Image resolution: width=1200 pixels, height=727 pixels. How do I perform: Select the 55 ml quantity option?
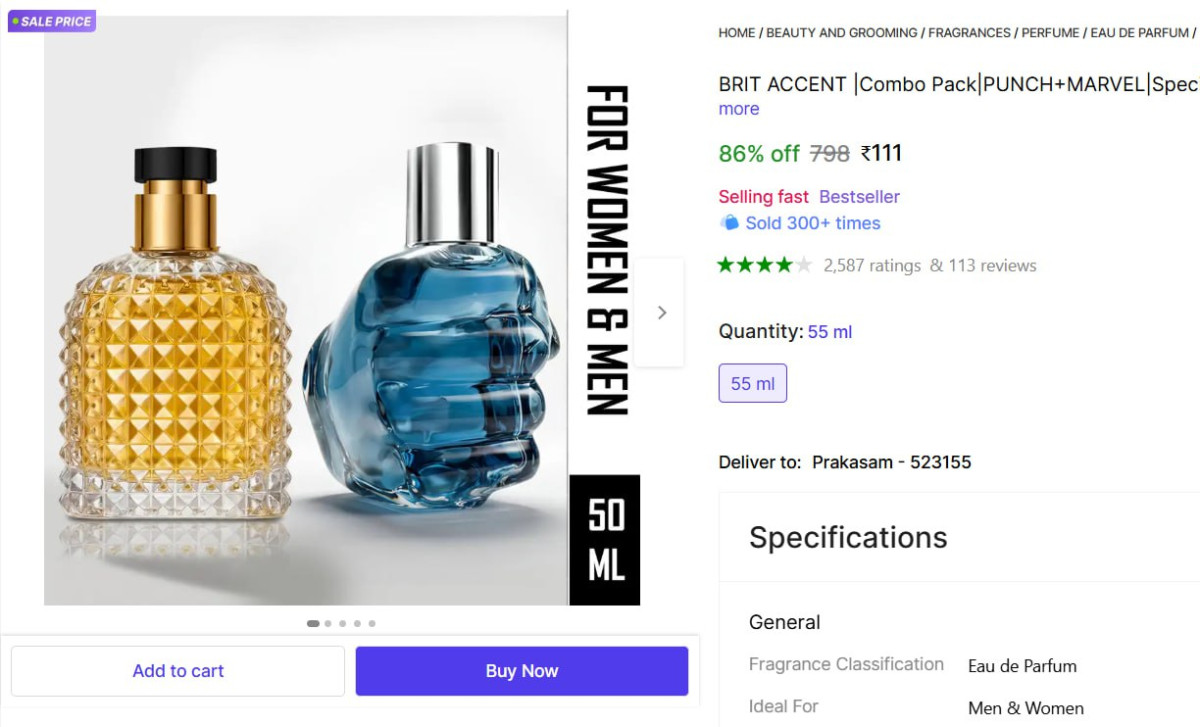point(753,384)
